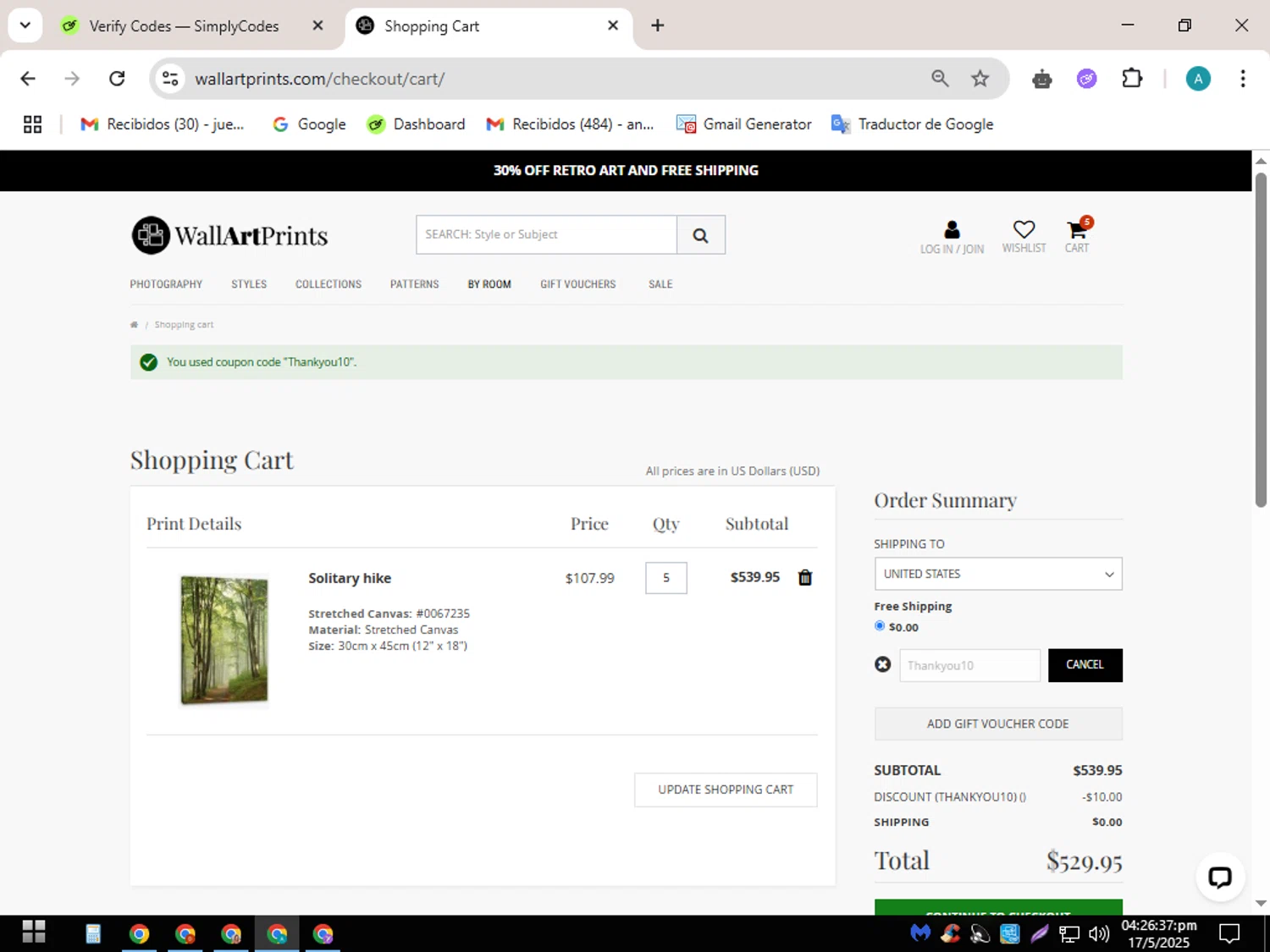Open the Wishlist heart icon
Screen dimensions: 1270x952
point(1024,237)
